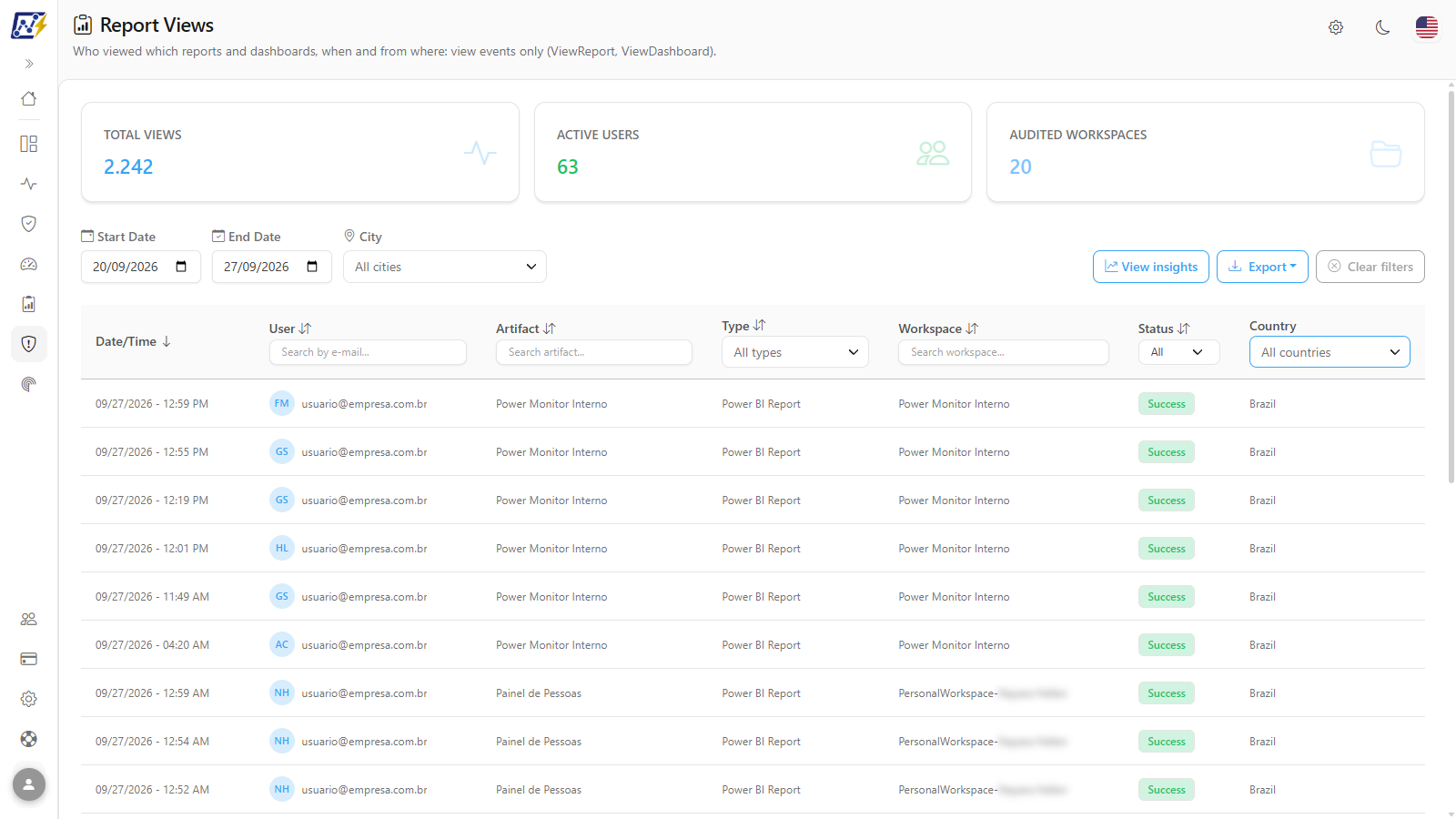This screenshot has height=819, width=1456.
Task: Click the 09/27/2026 - 12:59 PM cell
Action: click(x=152, y=404)
